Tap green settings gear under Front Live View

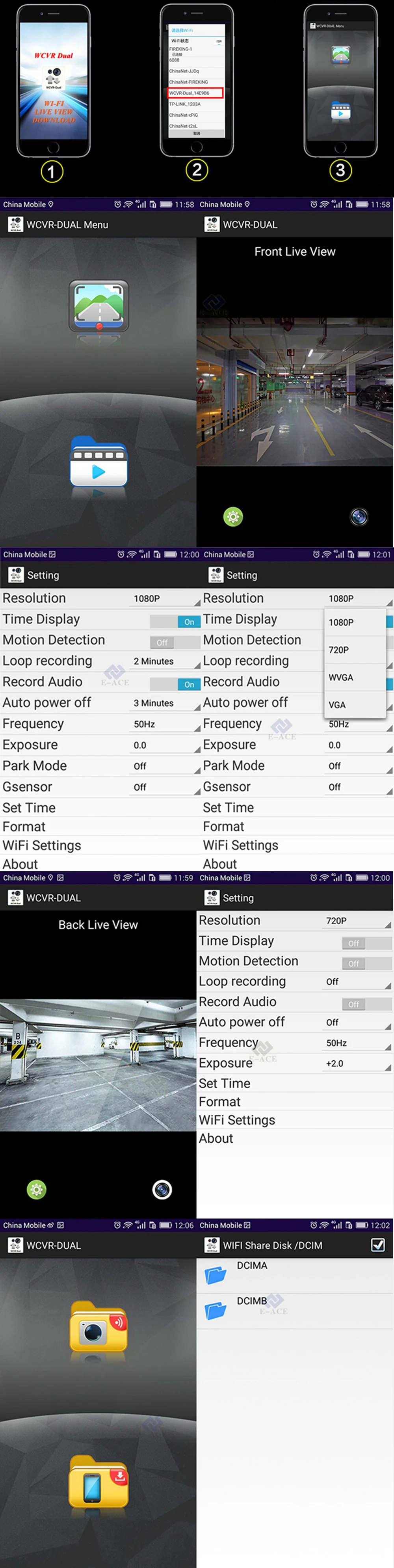coord(233,517)
